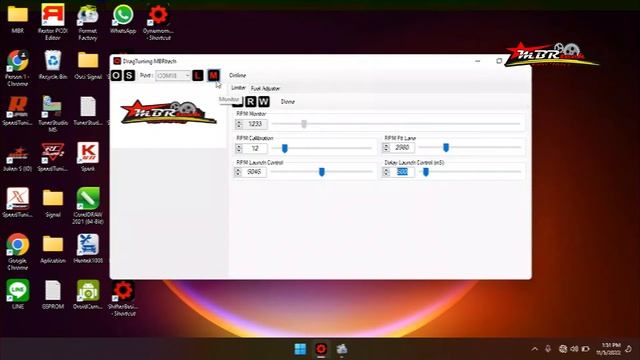Maximize the DragTuning MBRtech window
Image resolution: width=640 pixels, height=360 pixels.
click(x=499, y=61)
